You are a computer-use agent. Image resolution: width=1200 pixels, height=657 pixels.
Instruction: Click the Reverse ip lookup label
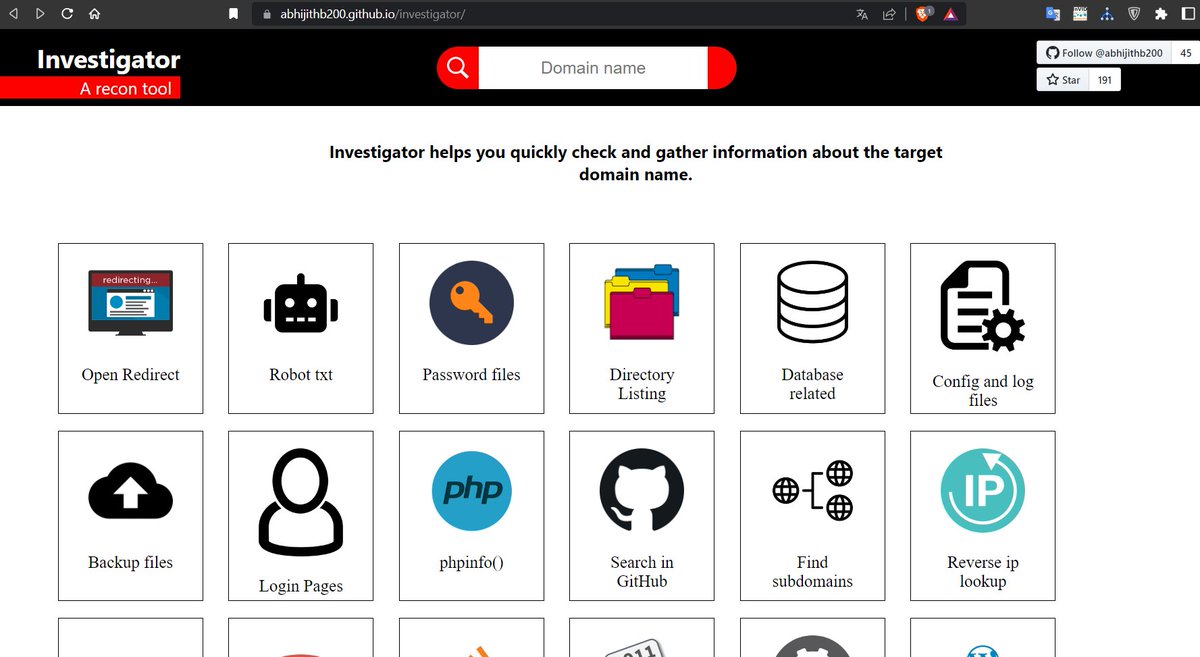click(x=983, y=572)
